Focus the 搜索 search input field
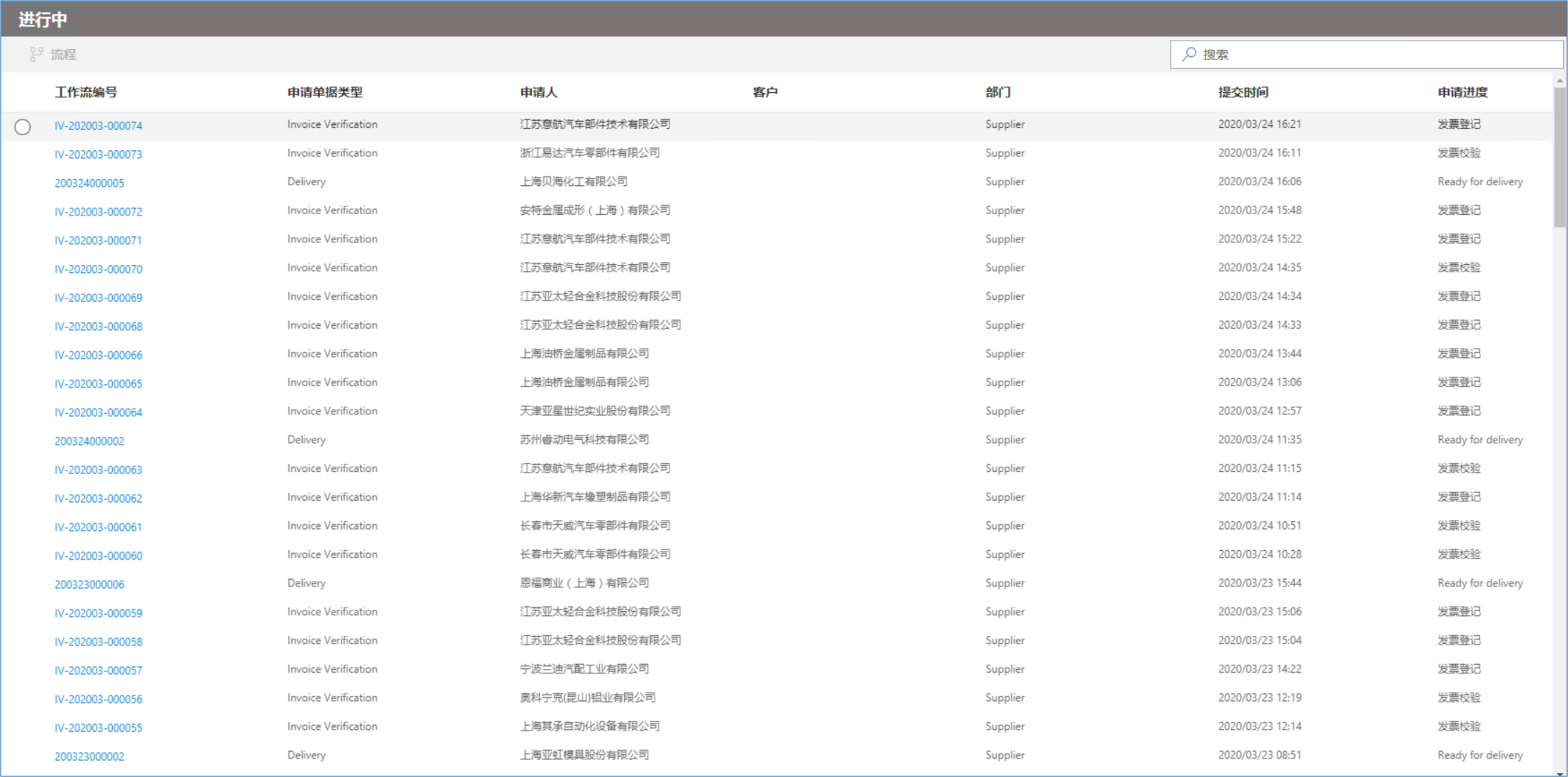Image resolution: width=1568 pixels, height=777 pixels. point(1366,54)
